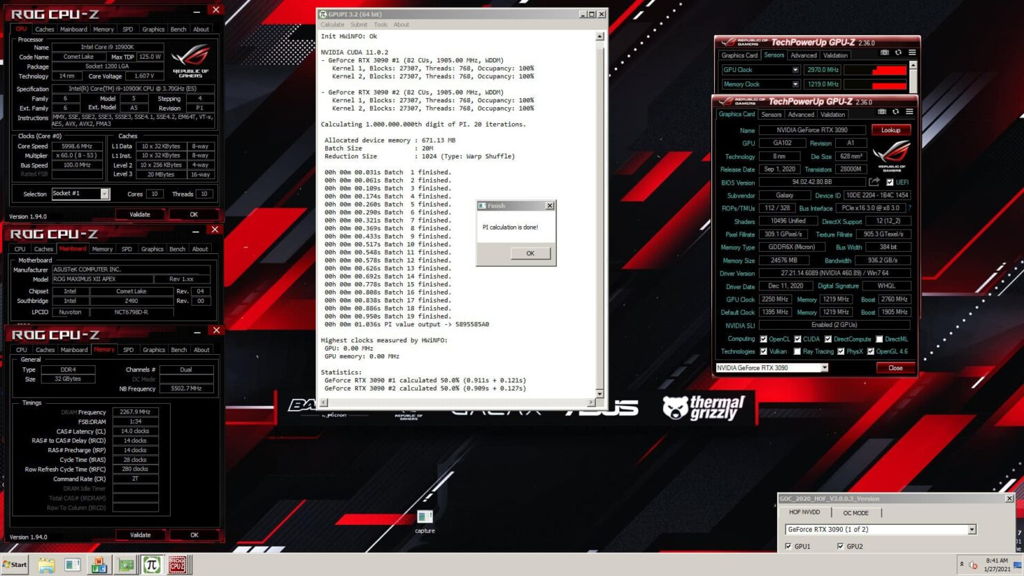Image resolution: width=1024 pixels, height=576 pixels.
Task: Open the GeForce RTX 3090 (1 of 2) dropdown
Action: coord(880,529)
